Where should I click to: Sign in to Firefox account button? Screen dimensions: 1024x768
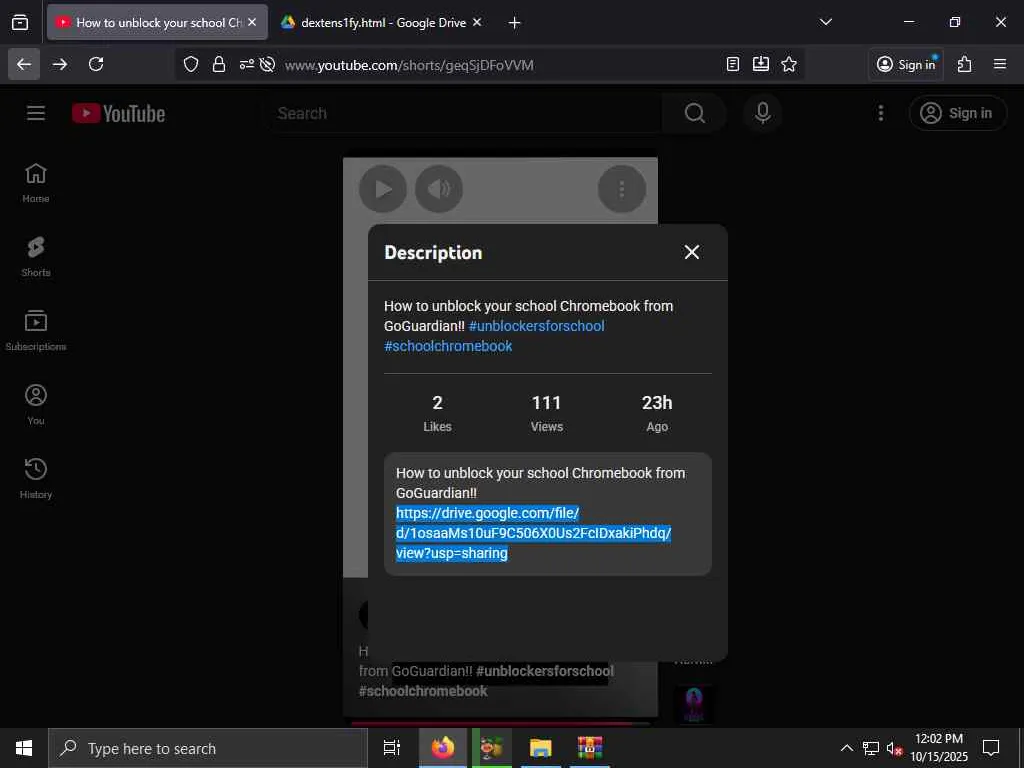point(906,64)
